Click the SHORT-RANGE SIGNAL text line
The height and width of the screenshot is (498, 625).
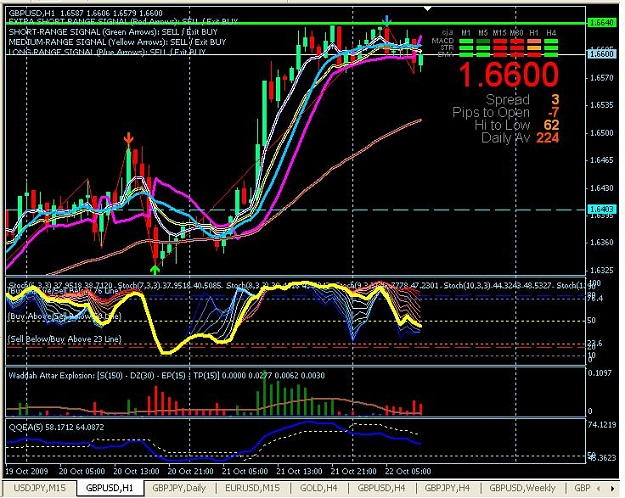pos(113,32)
